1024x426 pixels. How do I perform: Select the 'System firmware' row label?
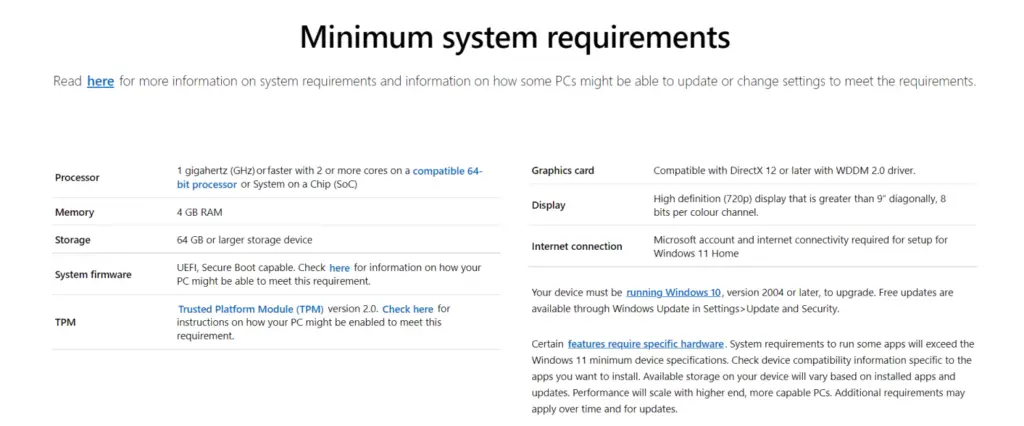click(93, 274)
